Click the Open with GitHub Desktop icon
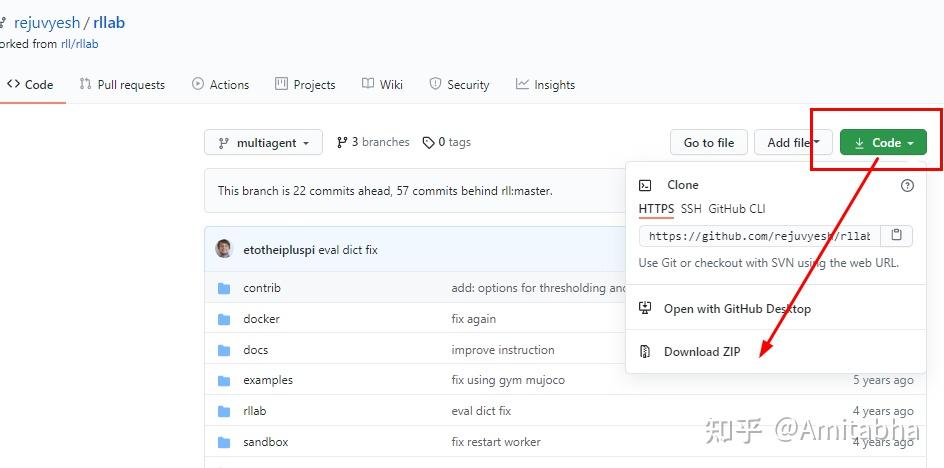This screenshot has height=468, width=944. [x=645, y=308]
